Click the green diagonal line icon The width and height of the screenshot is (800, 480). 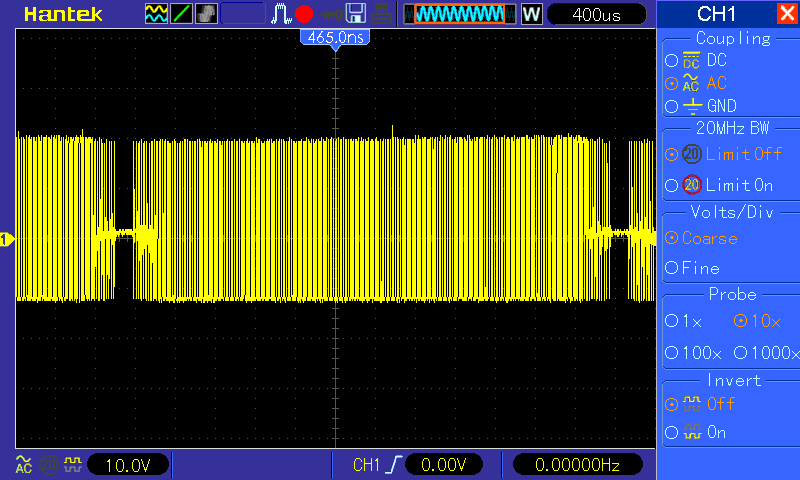[181, 14]
